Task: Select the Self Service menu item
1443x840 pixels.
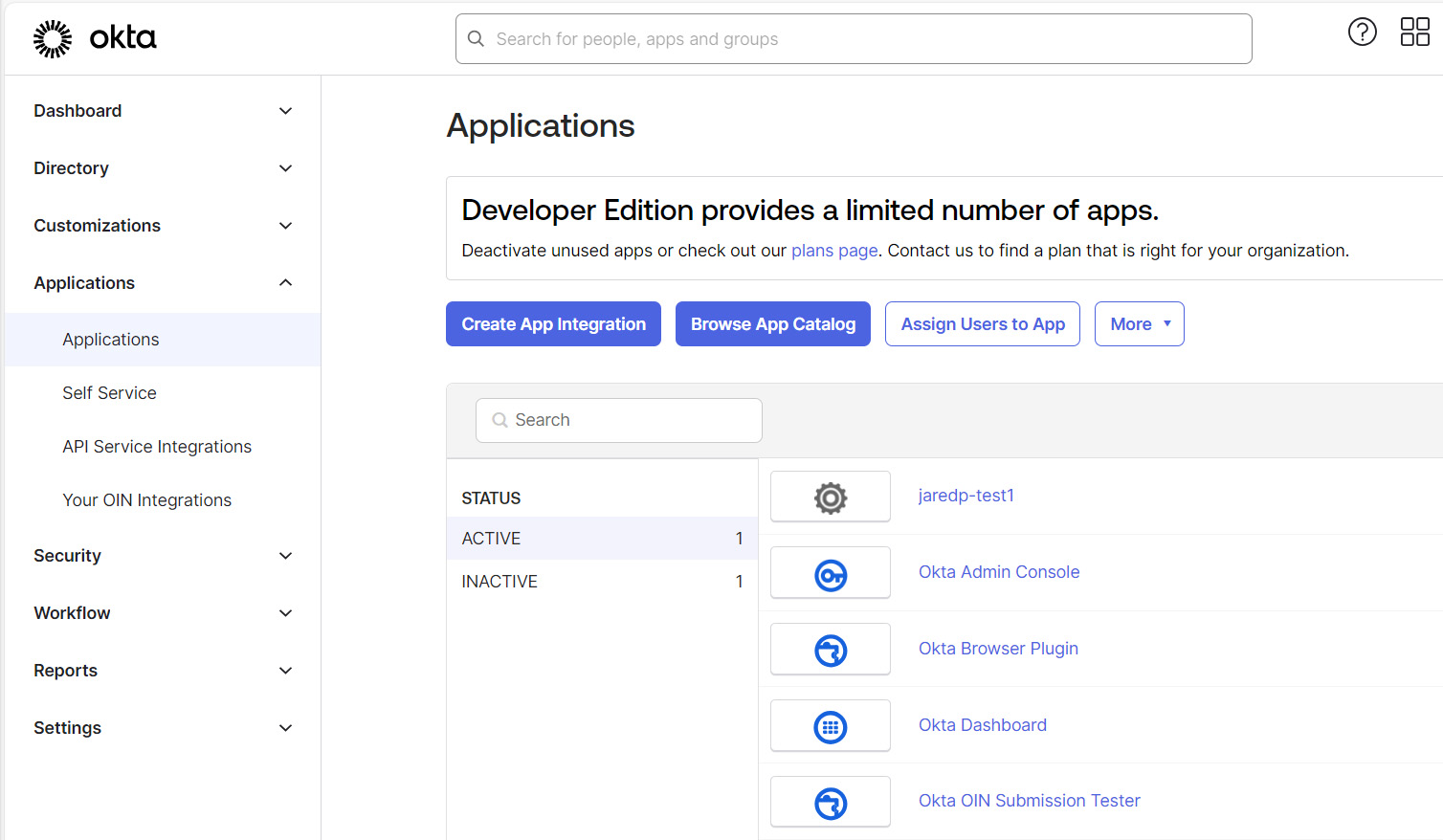Action: tap(109, 392)
